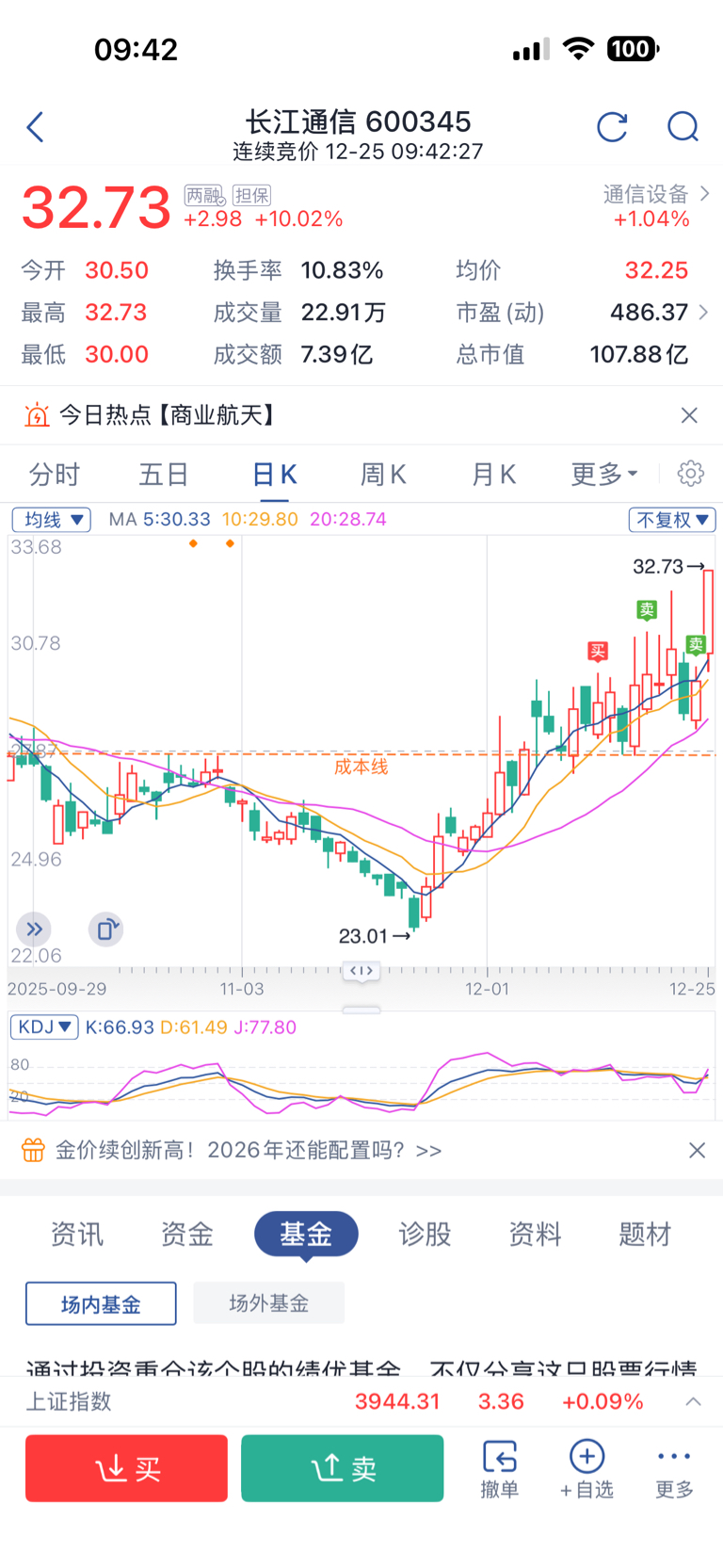Select 场外基金 option

point(269,1303)
